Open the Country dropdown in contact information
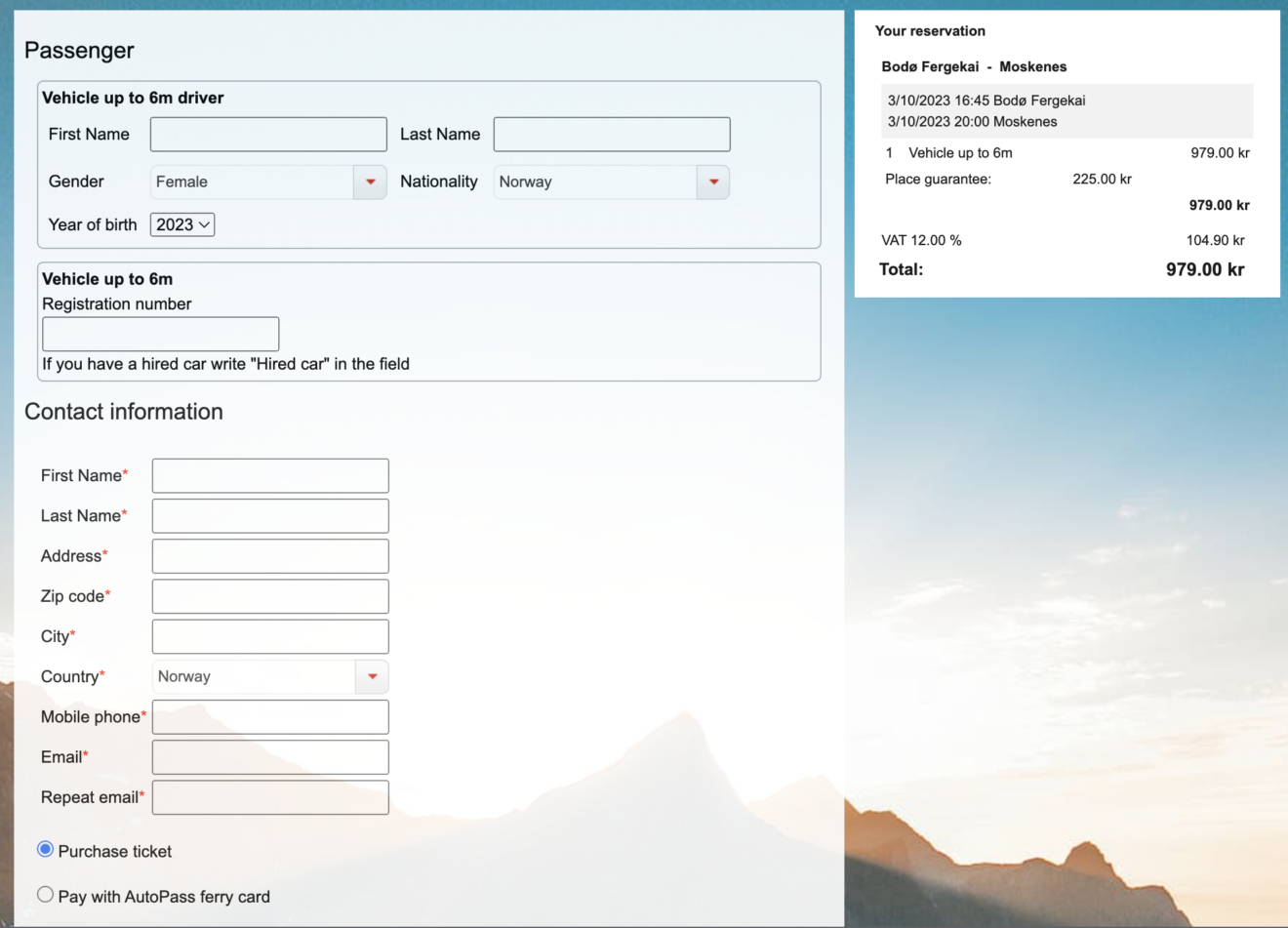This screenshot has height=928, width=1288. pyautogui.click(x=372, y=677)
